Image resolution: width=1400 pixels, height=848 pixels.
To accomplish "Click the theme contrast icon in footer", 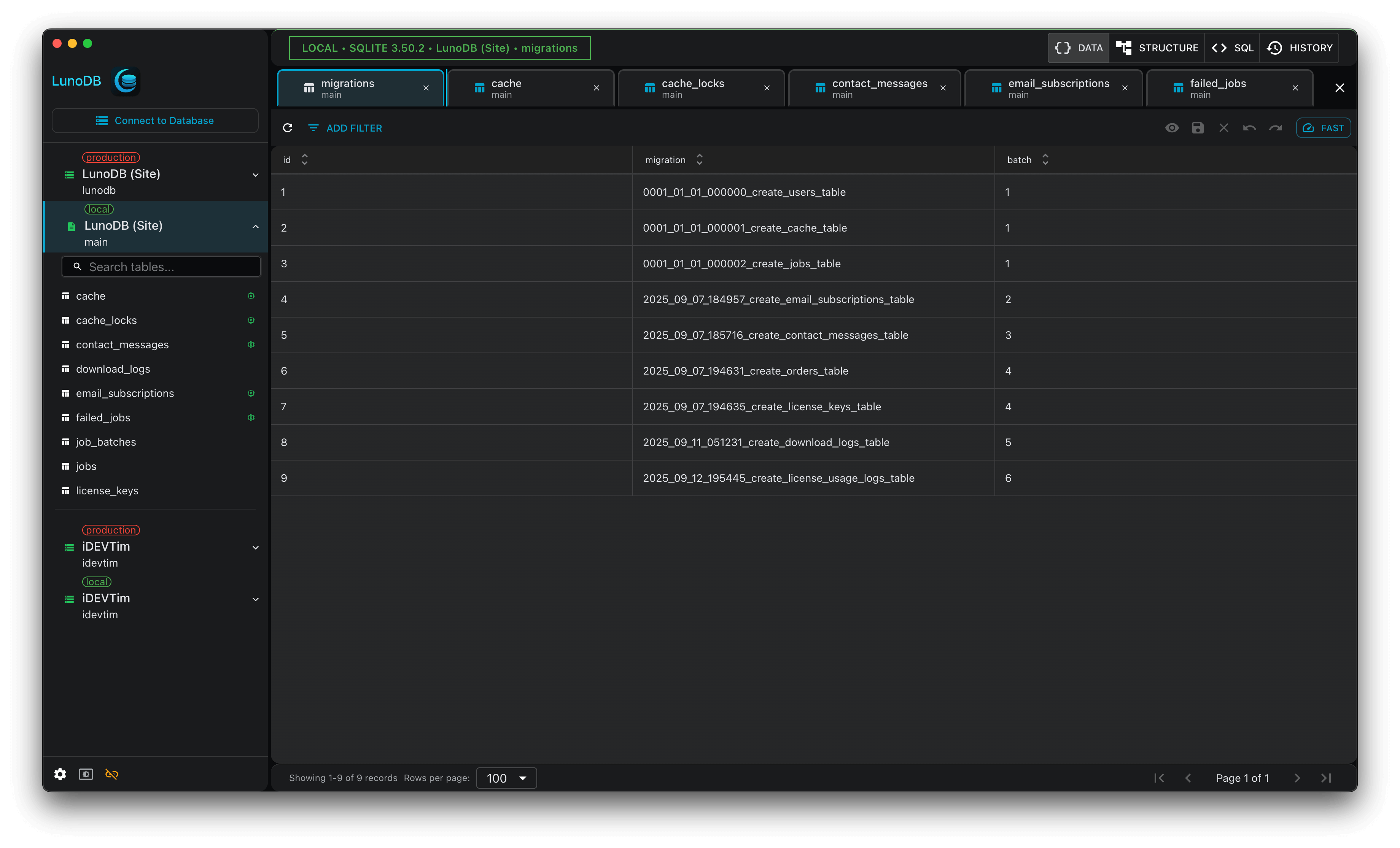I will point(86,774).
